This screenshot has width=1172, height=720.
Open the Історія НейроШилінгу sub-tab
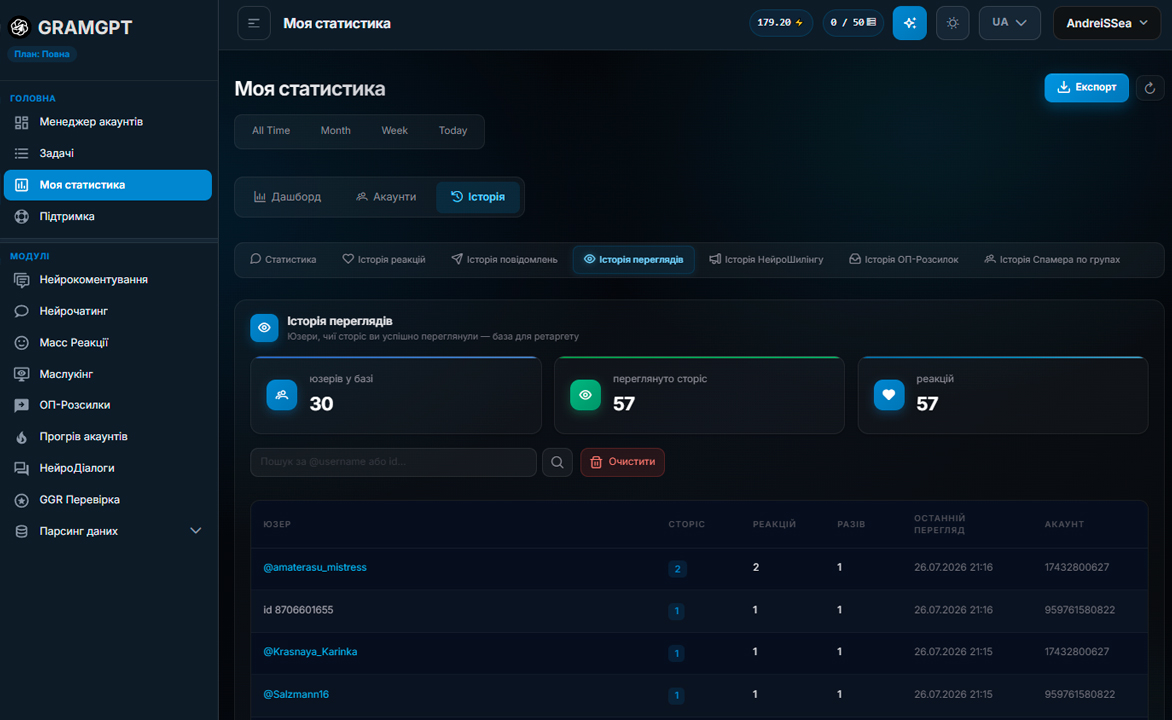coord(766,259)
